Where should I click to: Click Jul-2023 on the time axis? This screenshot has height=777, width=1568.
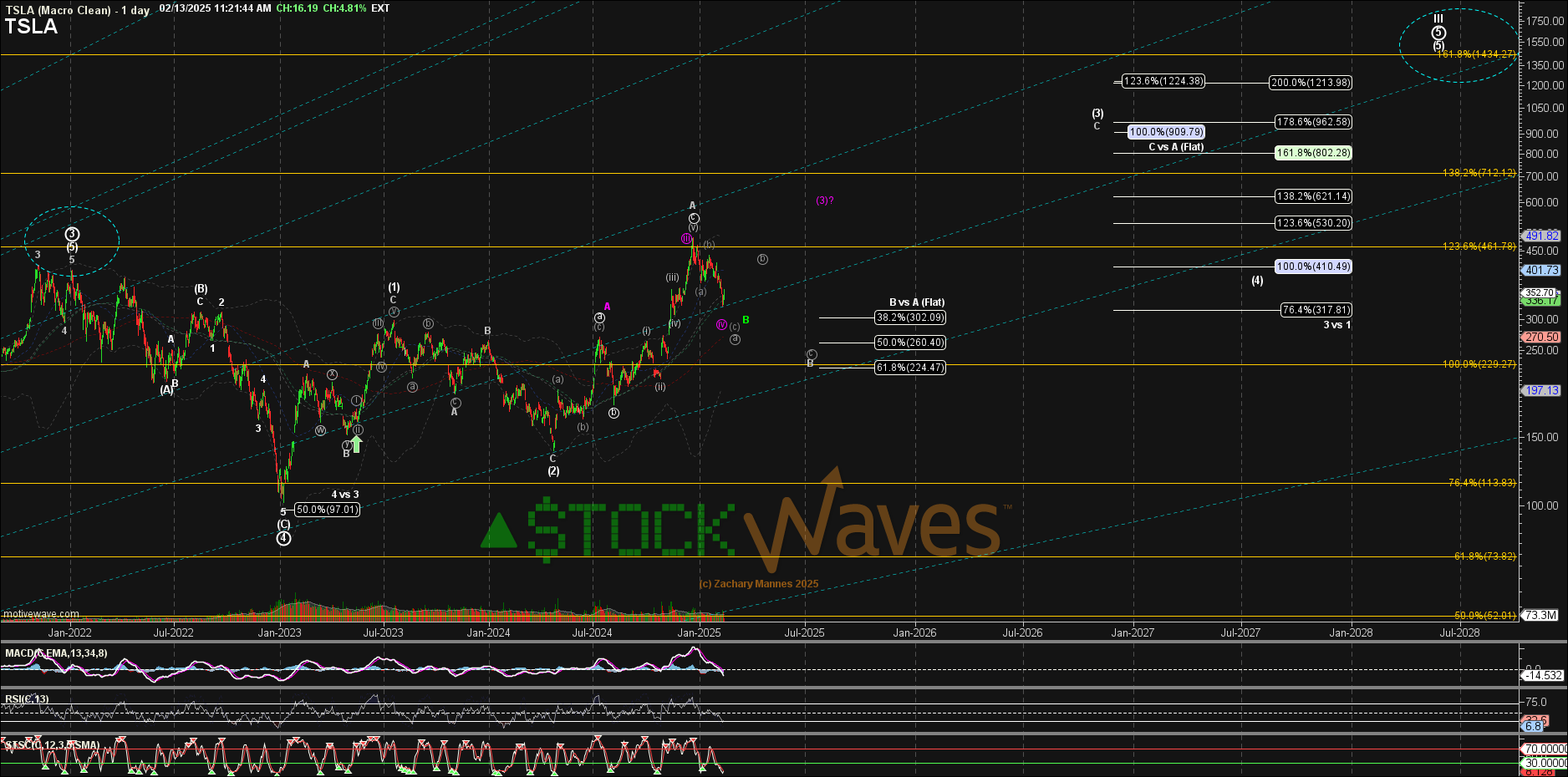(383, 632)
